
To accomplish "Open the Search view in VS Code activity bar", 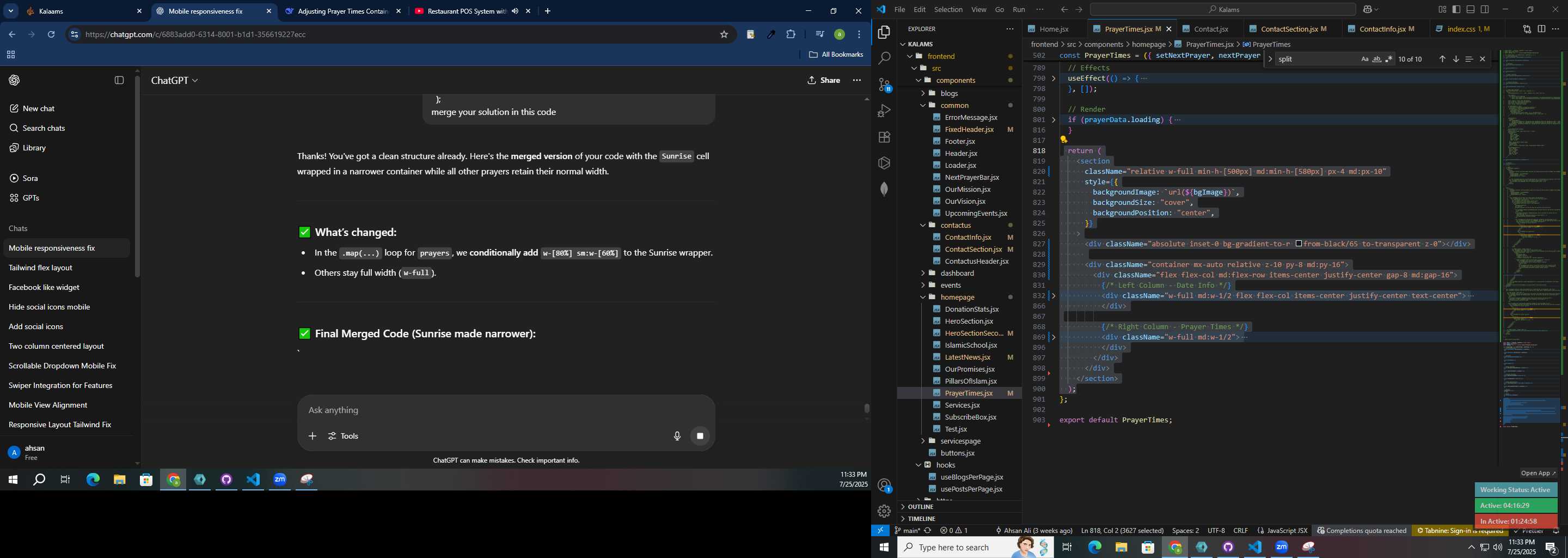I will click(x=884, y=58).
